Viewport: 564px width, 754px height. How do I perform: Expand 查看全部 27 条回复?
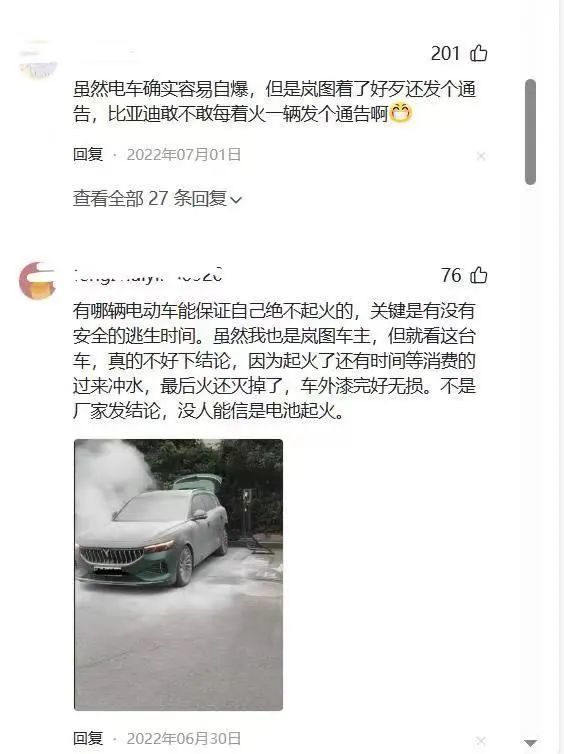(x=157, y=198)
